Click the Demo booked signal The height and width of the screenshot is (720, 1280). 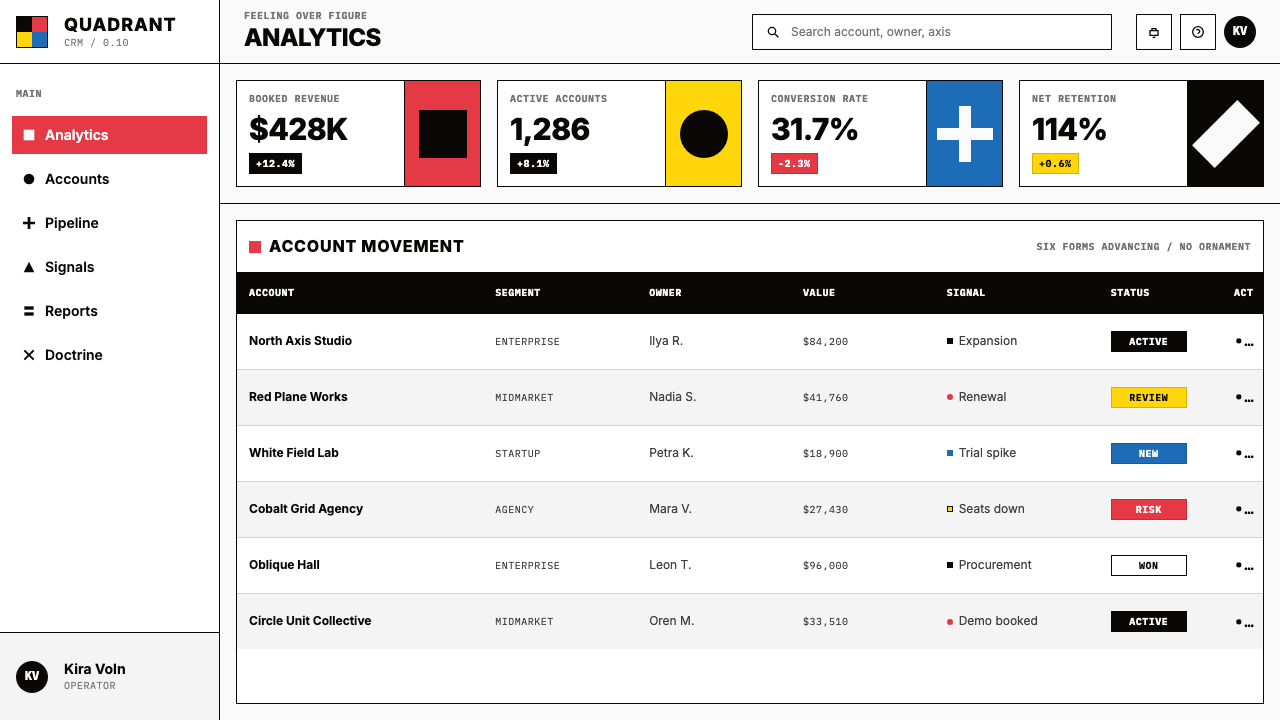992,621
